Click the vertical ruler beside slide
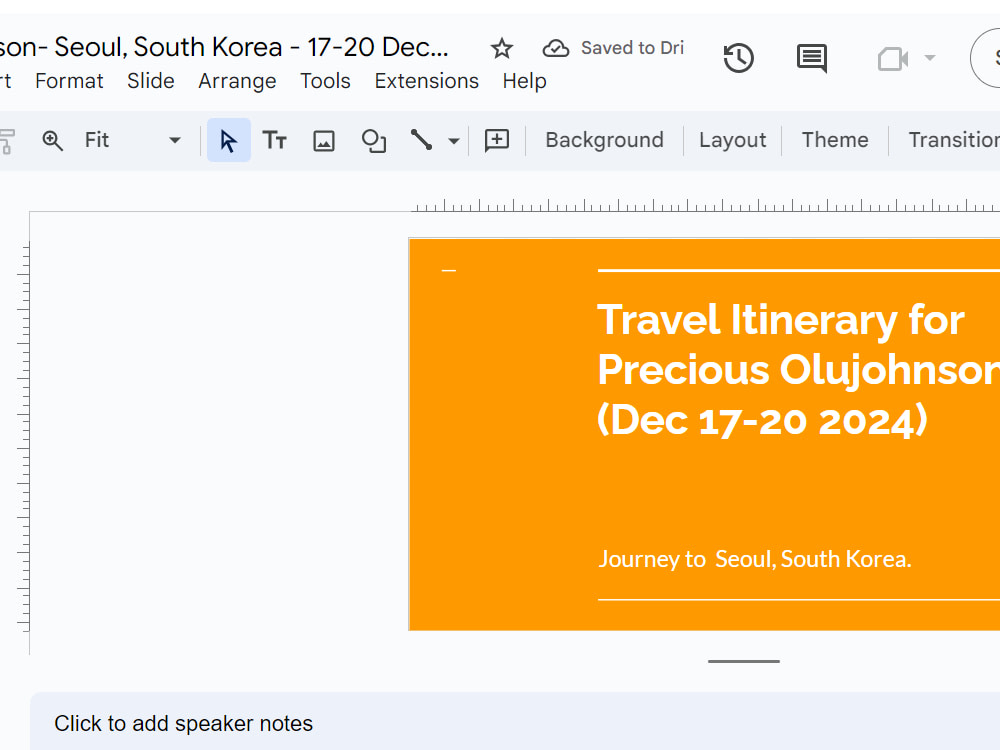This screenshot has height=750, width=1000. (x=24, y=436)
